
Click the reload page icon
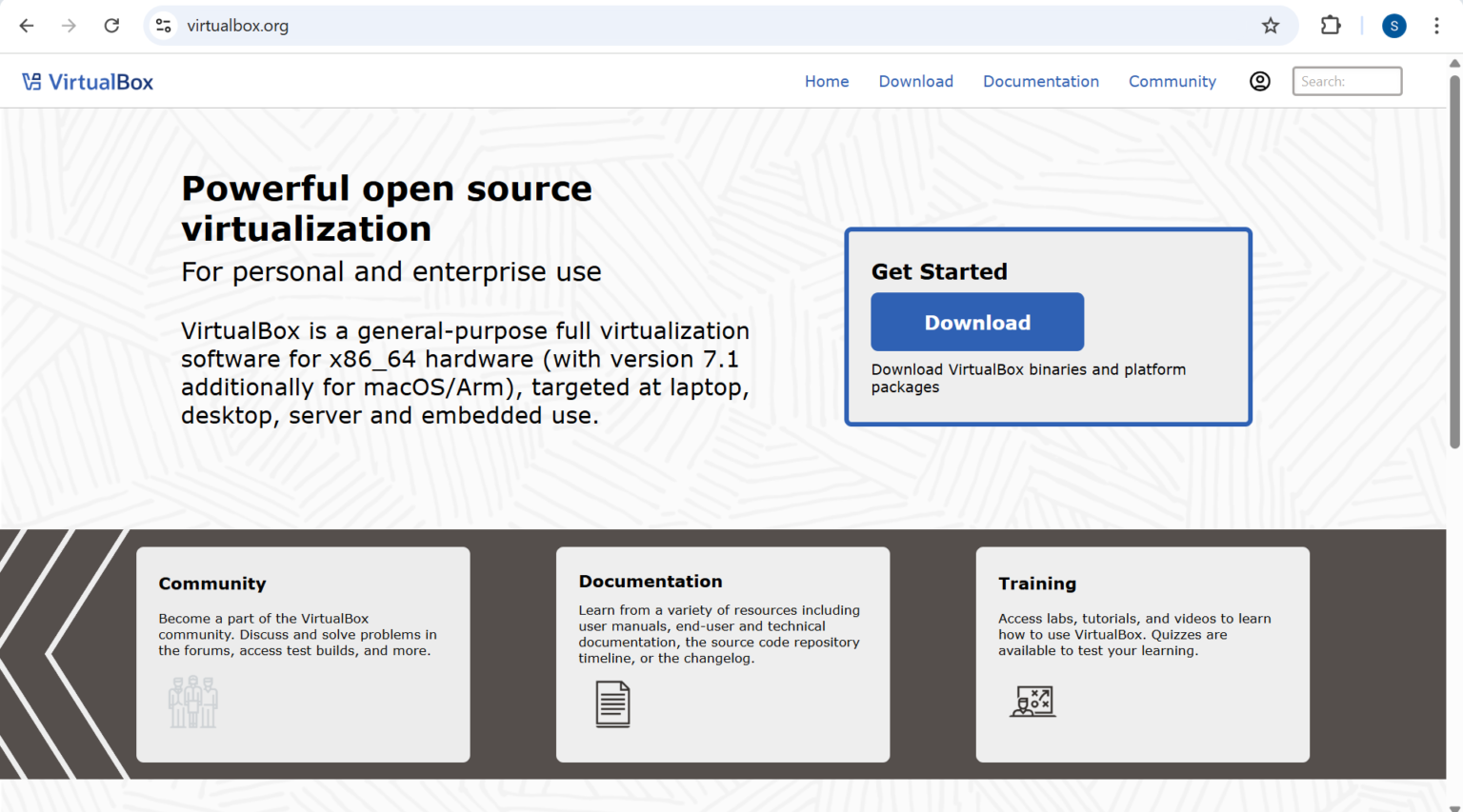[111, 26]
